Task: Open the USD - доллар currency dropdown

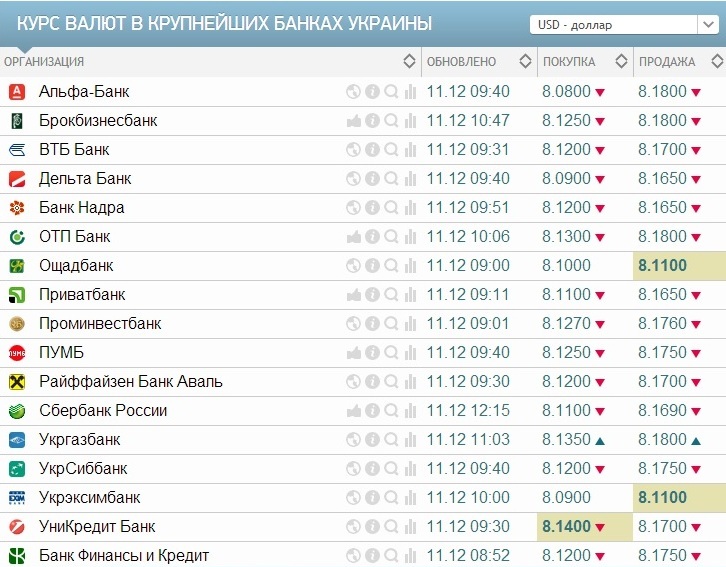Action: coord(624,25)
